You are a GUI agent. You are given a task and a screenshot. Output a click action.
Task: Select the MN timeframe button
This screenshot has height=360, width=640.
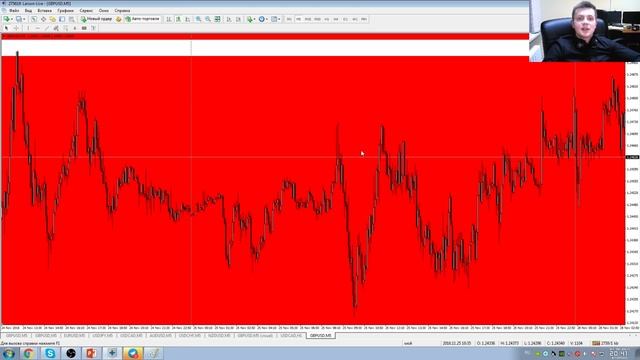(x=364, y=19)
